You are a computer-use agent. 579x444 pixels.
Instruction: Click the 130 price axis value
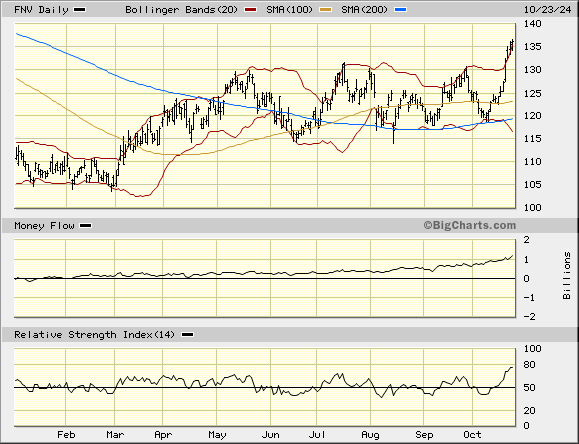pyautogui.click(x=532, y=70)
